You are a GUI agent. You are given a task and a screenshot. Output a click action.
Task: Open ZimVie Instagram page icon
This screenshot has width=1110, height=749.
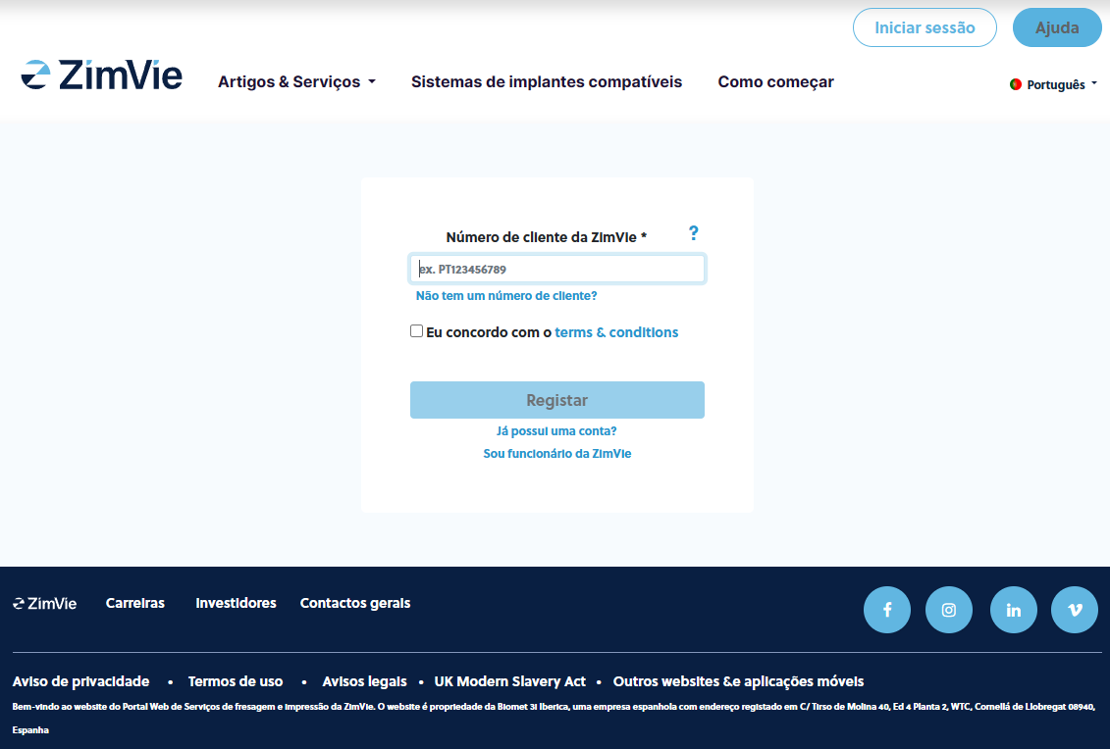coord(949,610)
